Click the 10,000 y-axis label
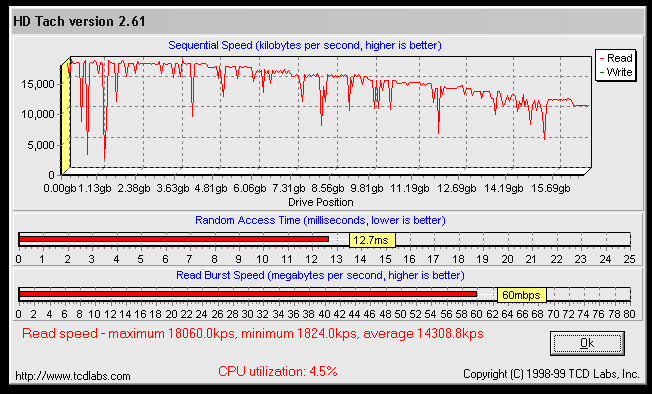This screenshot has width=652, height=394. pyautogui.click(x=38, y=114)
